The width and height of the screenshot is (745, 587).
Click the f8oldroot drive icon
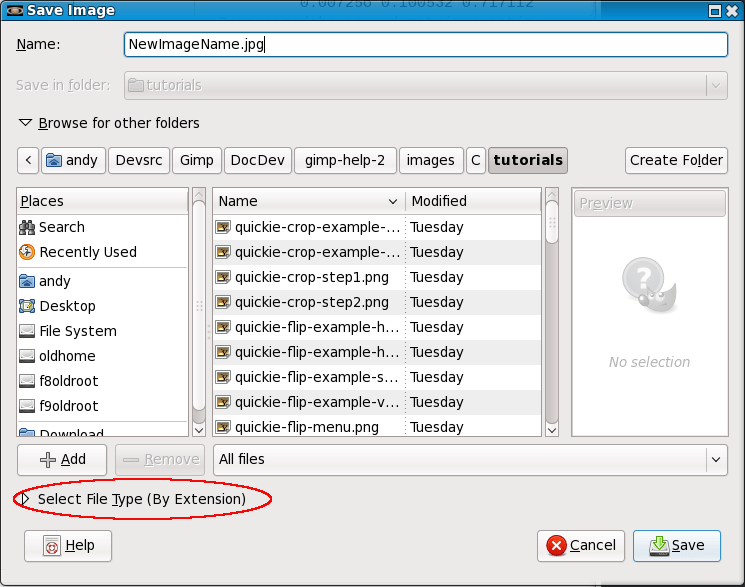click(x=27, y=381)
